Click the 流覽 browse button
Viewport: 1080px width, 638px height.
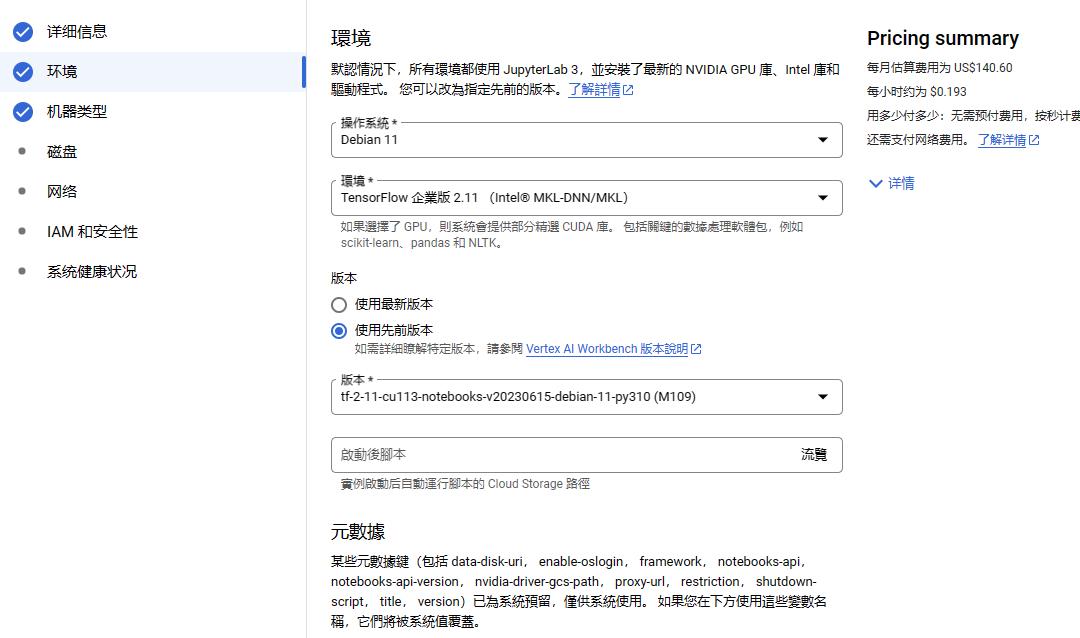coord(814,455)
